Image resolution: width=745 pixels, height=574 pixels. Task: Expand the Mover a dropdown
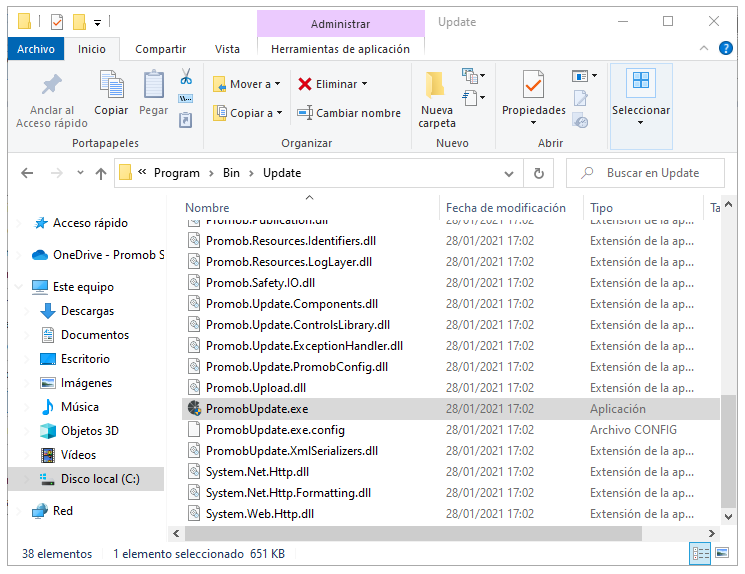pos(277,84)
